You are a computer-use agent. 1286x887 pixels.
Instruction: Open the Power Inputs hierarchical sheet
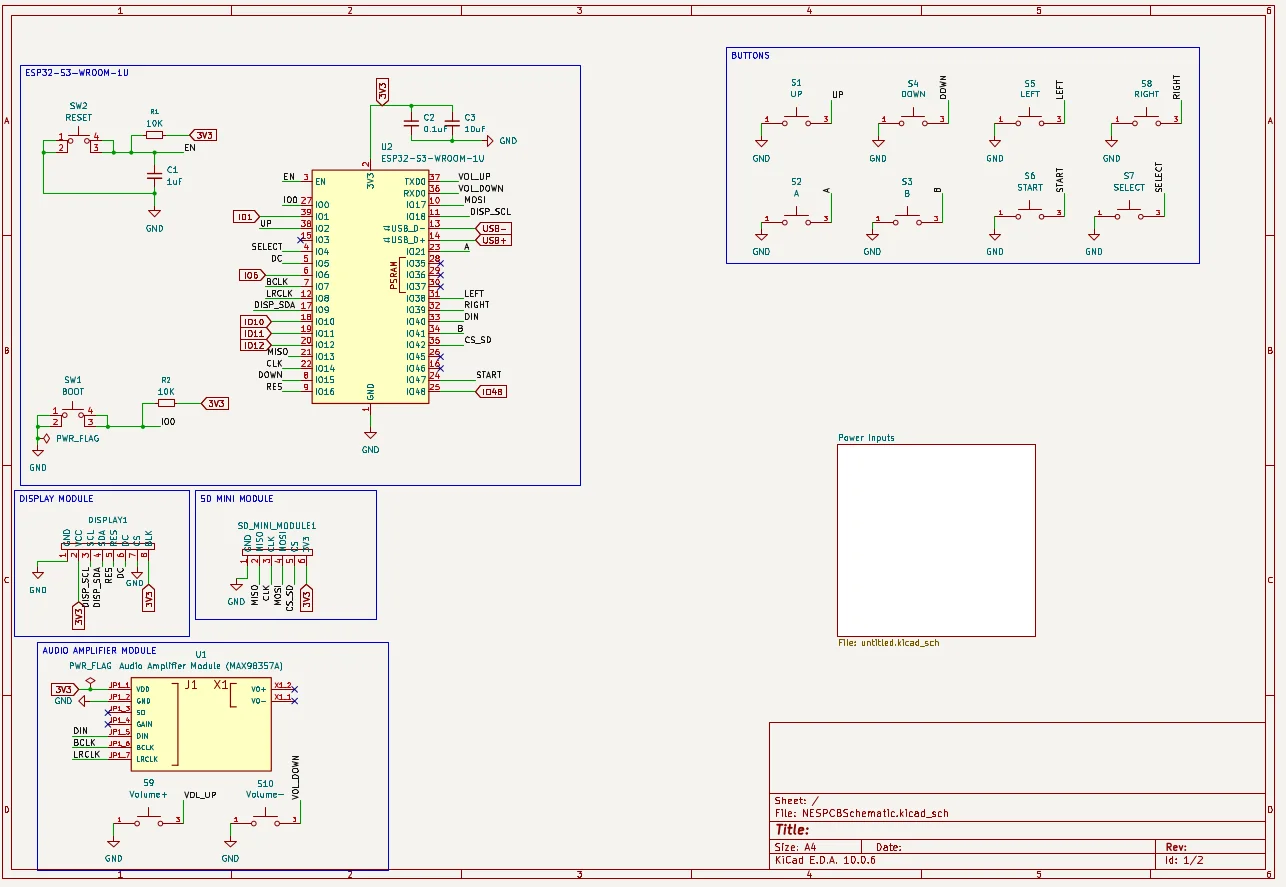936,539
